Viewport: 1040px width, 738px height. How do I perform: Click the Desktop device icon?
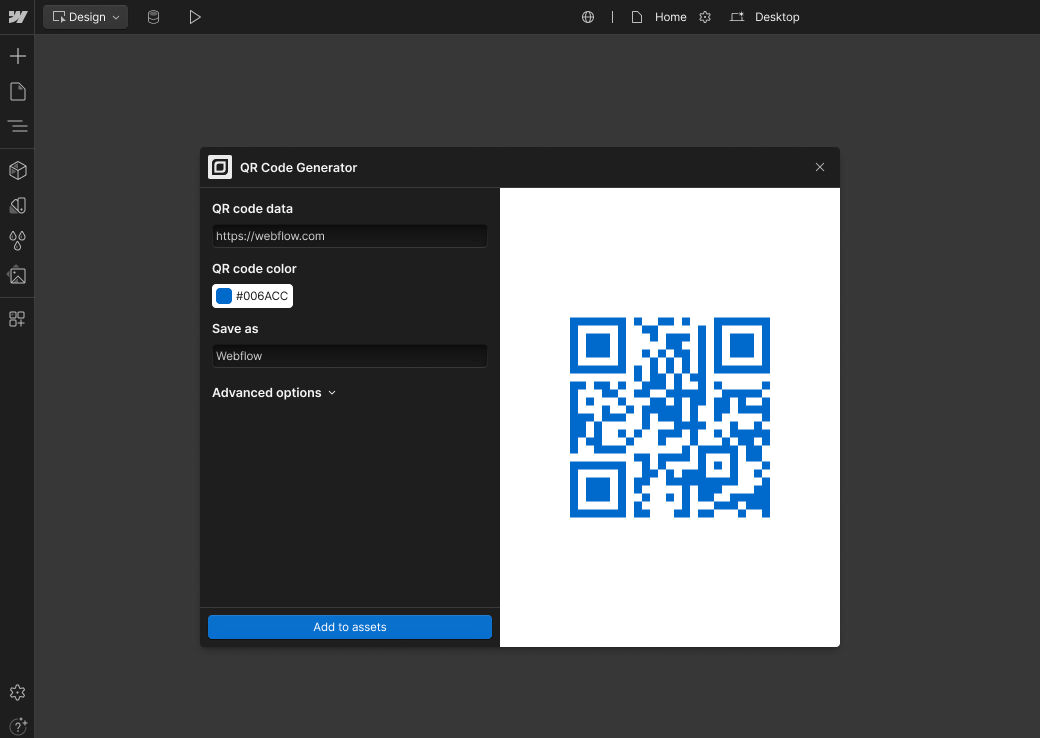pyautogui.click(x=737, y=17)
